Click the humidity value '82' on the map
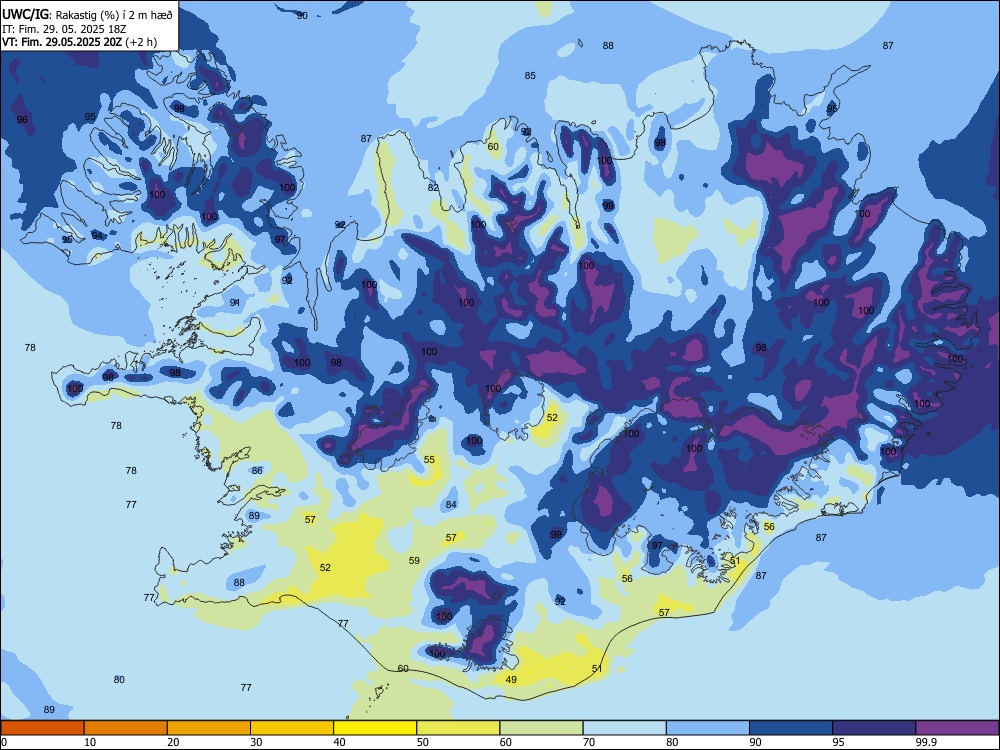 point(434,188)
